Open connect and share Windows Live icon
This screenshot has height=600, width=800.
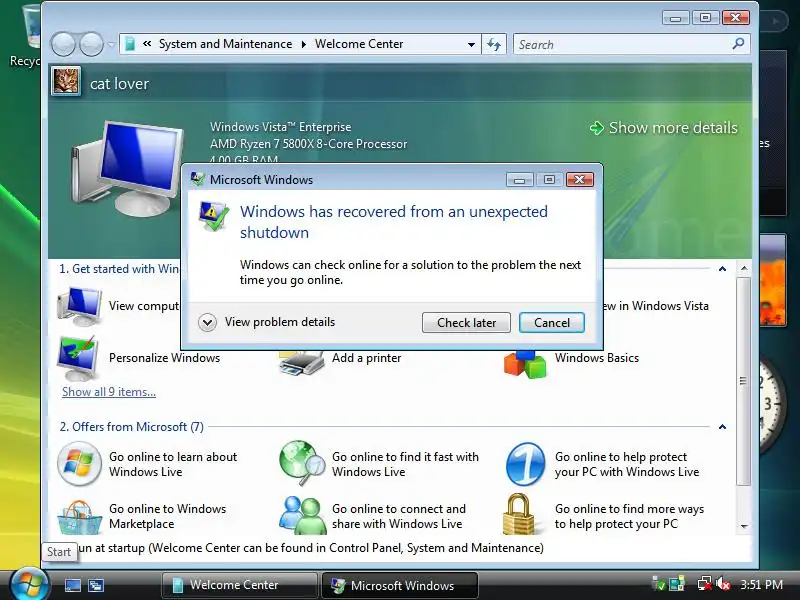[302, 515]
